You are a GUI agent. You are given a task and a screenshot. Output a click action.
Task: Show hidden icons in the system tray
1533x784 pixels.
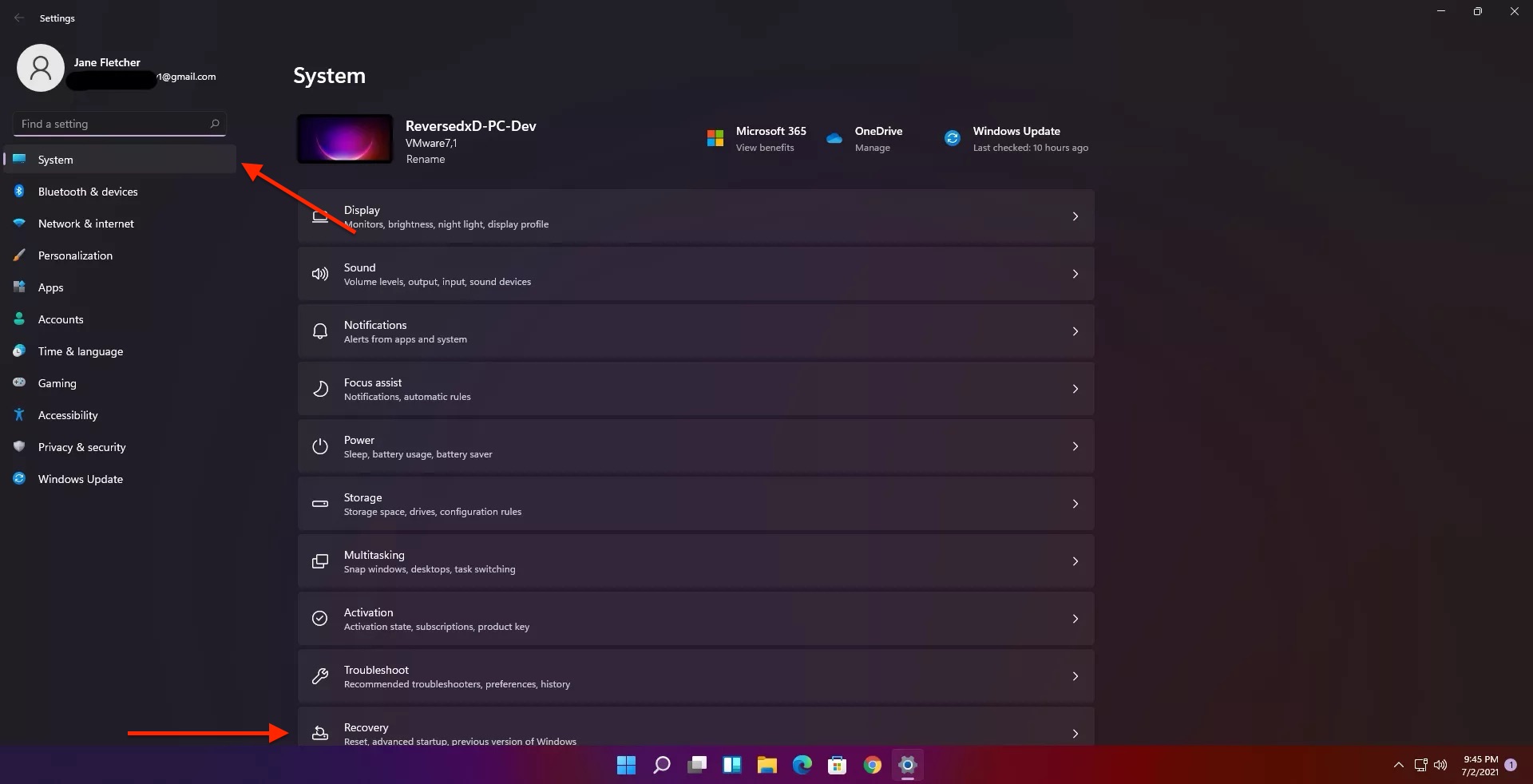pos(1398,766)
